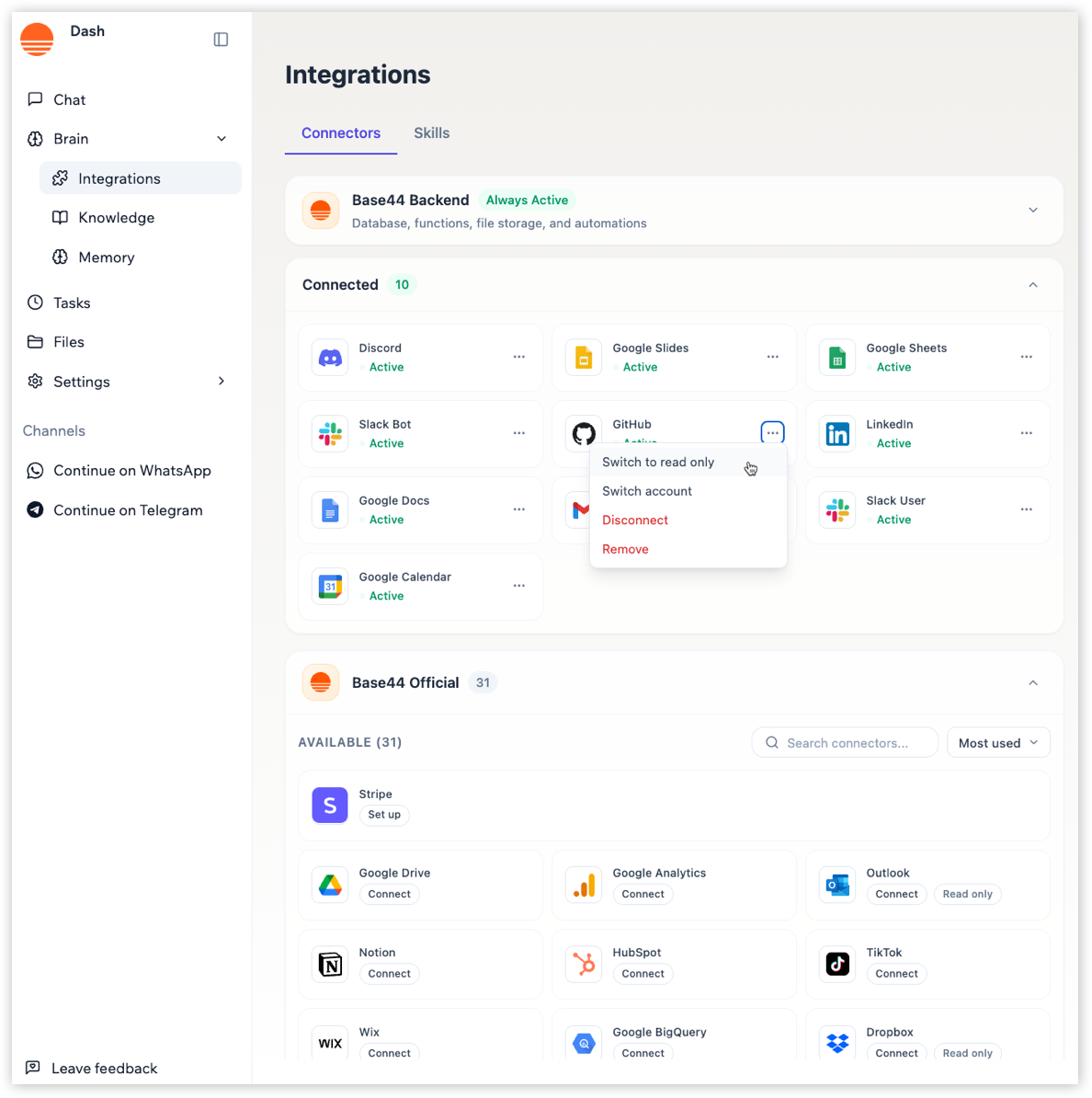Open the Most used sort dropdown
Image resolution: width=1092 pixels, height=1098 pixels.
(x=998, y=742)
